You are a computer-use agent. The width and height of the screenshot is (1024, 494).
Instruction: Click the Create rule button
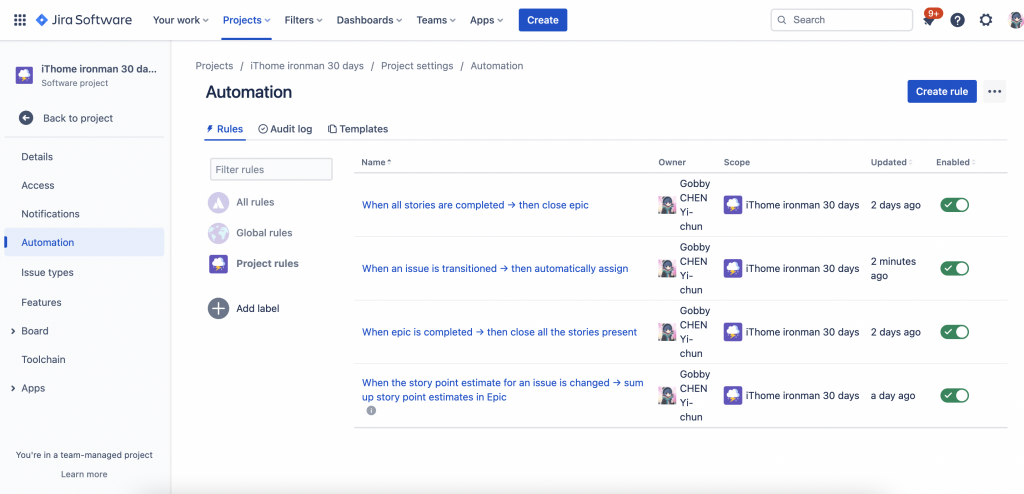click(942, 91)
